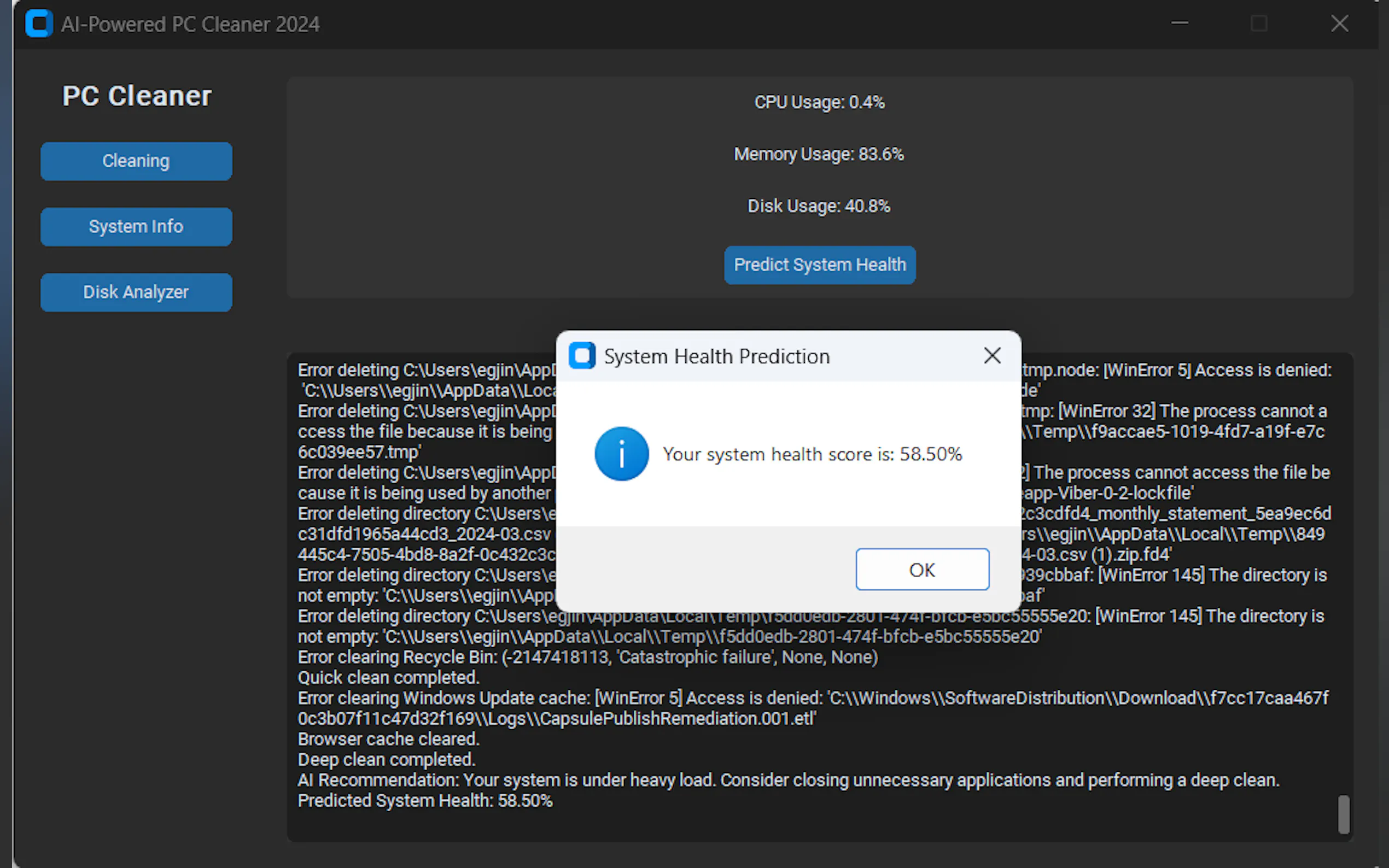Maximize the application window

[x=1259, y=24]
